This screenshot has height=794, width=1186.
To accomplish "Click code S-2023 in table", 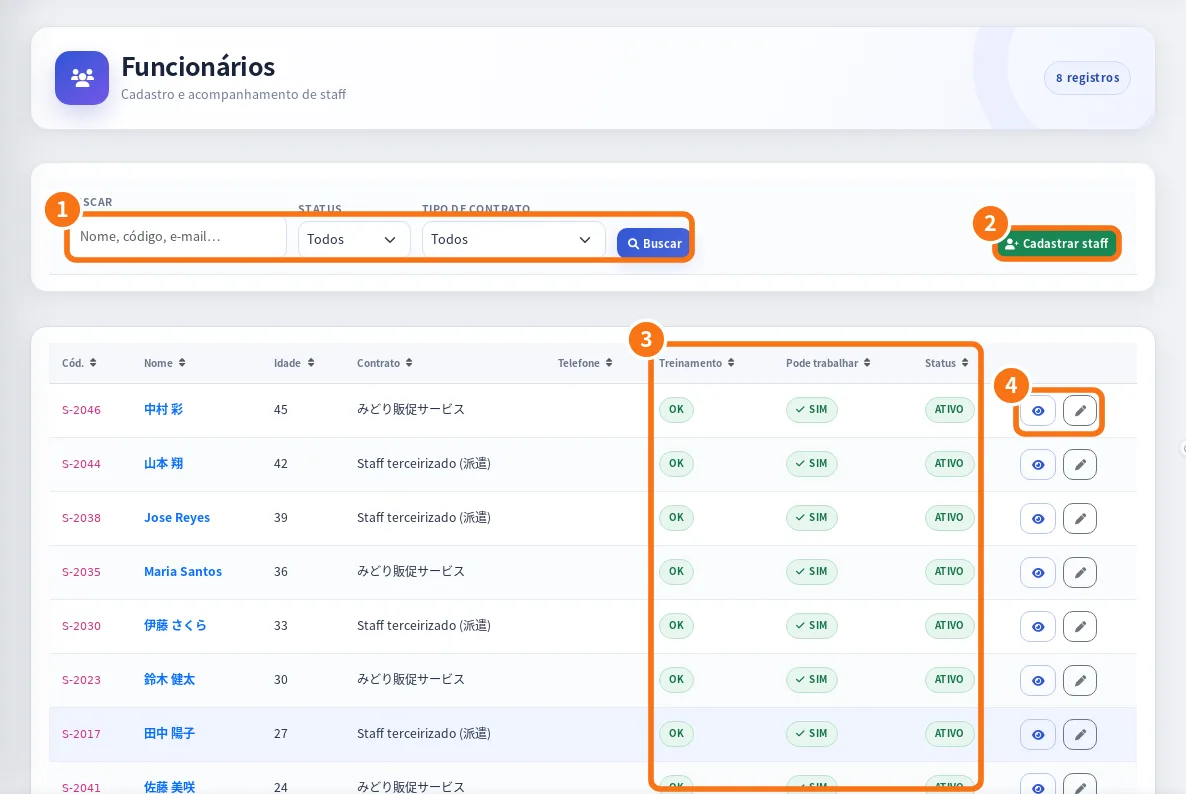I will pos(81,680).
